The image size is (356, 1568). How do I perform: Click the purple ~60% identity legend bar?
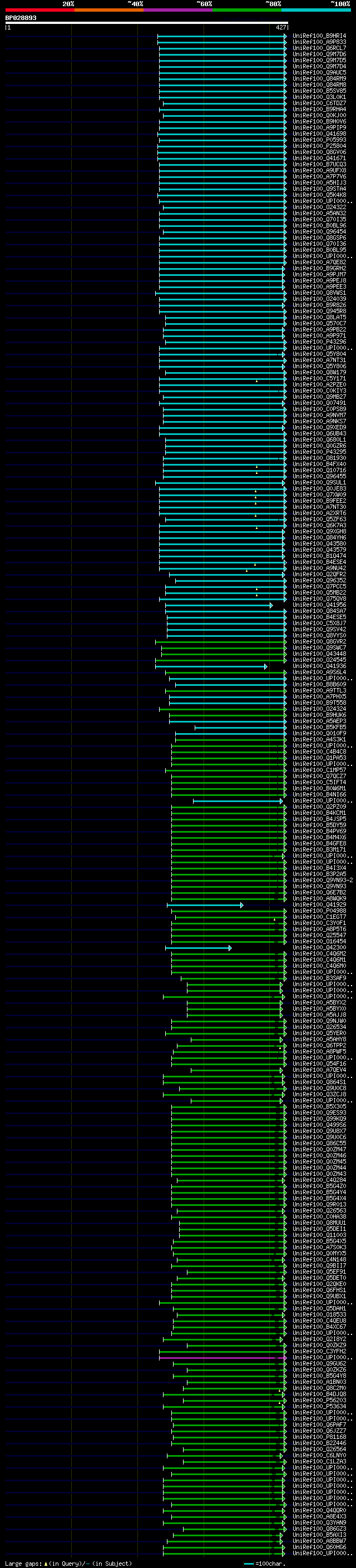coord(179,10)
